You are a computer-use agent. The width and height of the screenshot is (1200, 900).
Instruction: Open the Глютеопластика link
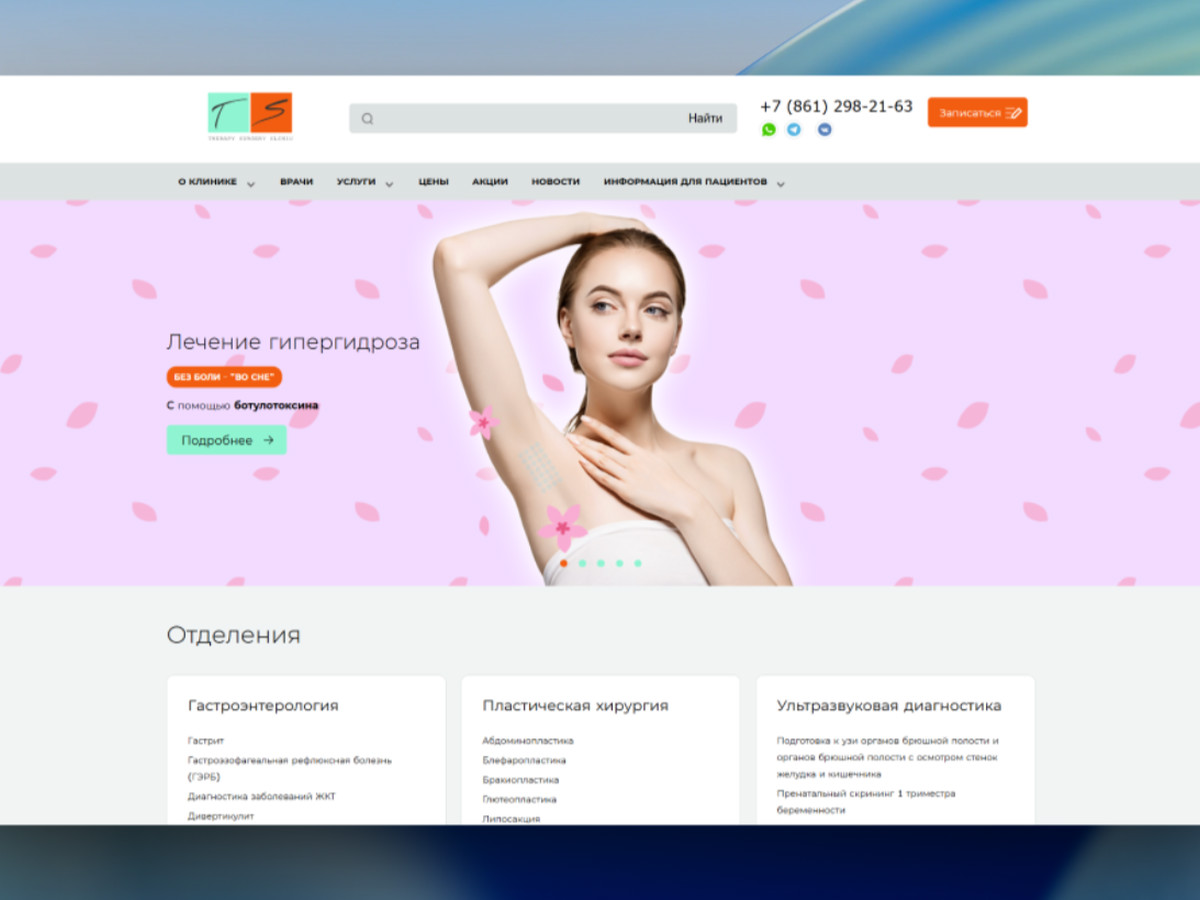point(519,799)
